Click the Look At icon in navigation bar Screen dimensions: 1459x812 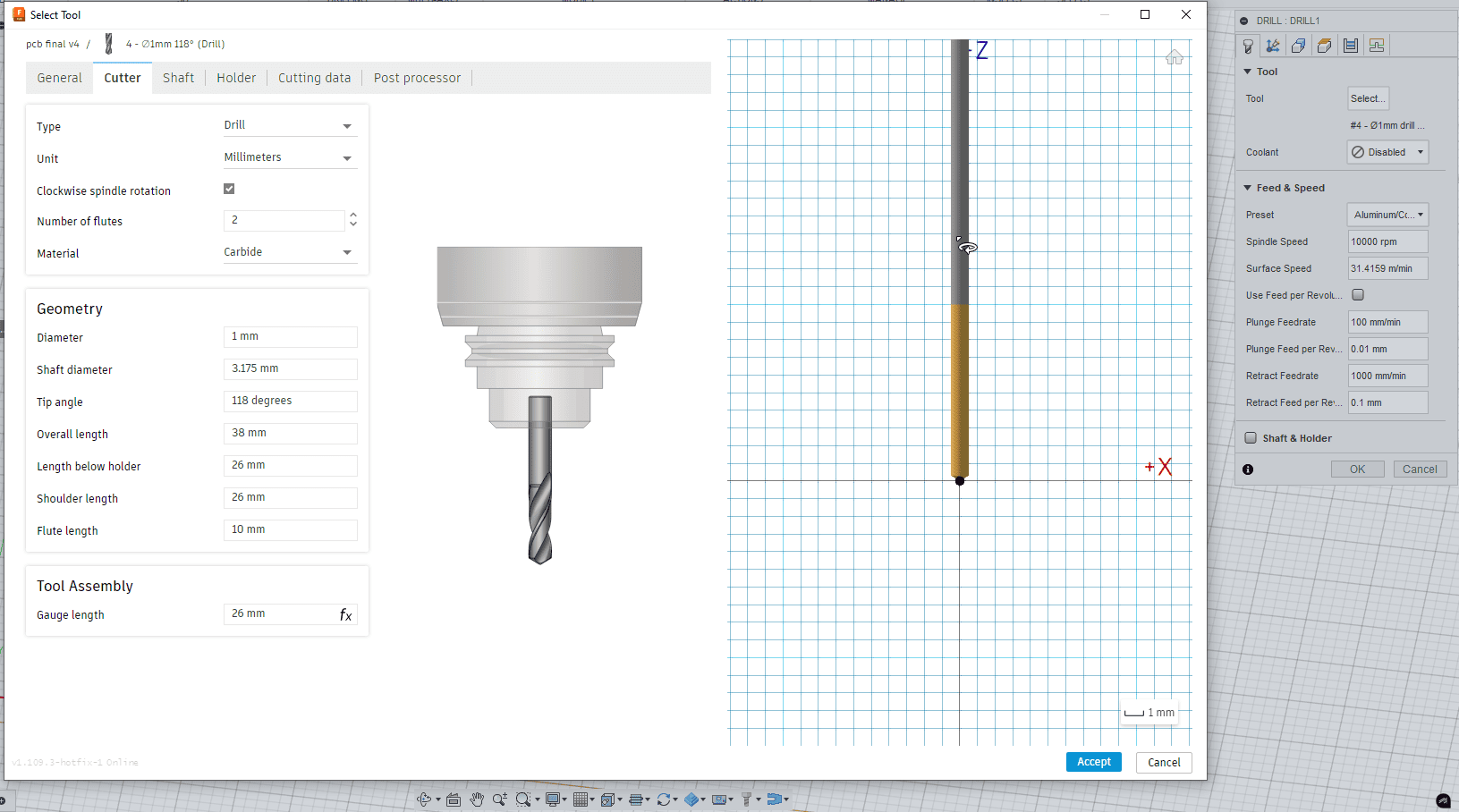click(x=454, y=799)
